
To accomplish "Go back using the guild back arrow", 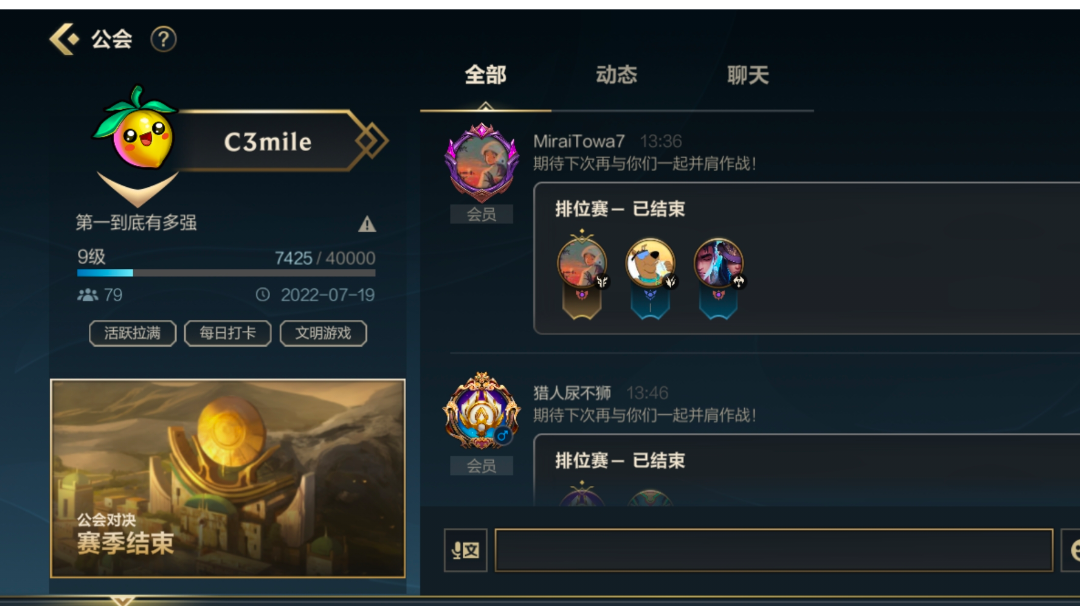I will (65, 39).
